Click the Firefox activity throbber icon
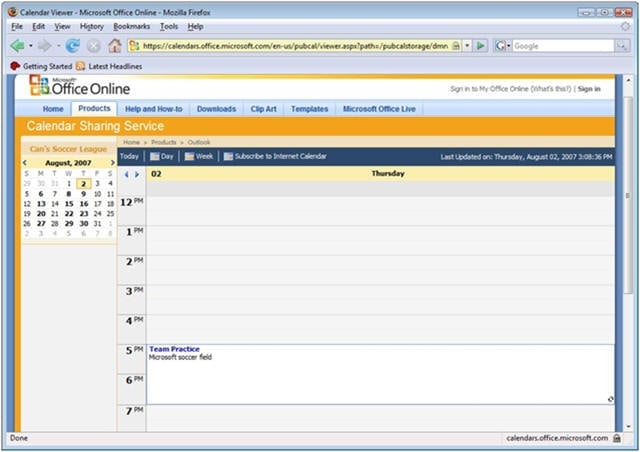Image resolution: width=640 pixels, height=452 pixels. click(625, 27)
